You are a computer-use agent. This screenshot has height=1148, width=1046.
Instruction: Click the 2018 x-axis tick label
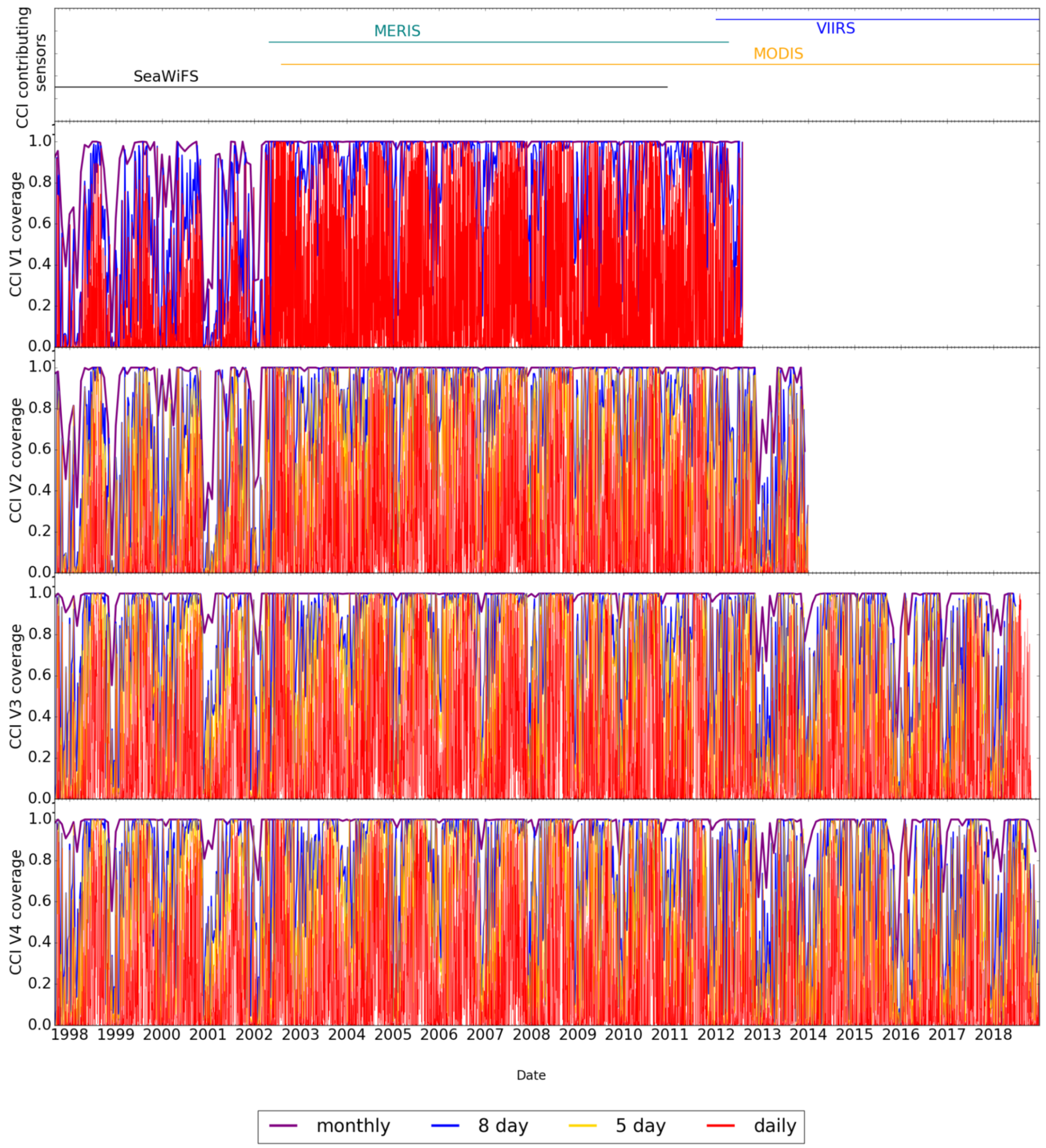pos(993,1034)
